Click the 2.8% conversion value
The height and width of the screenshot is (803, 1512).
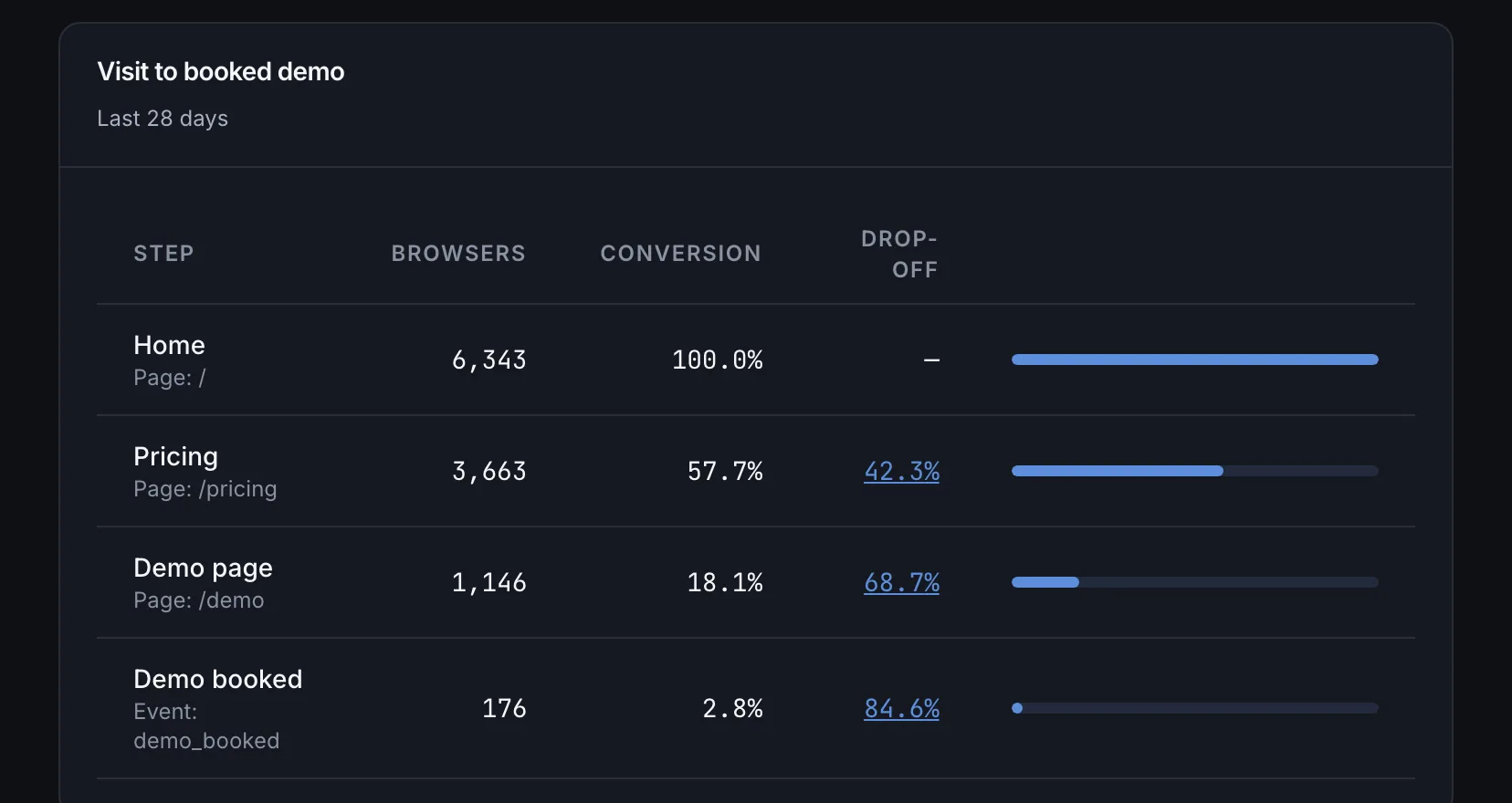tap(732, 708)
